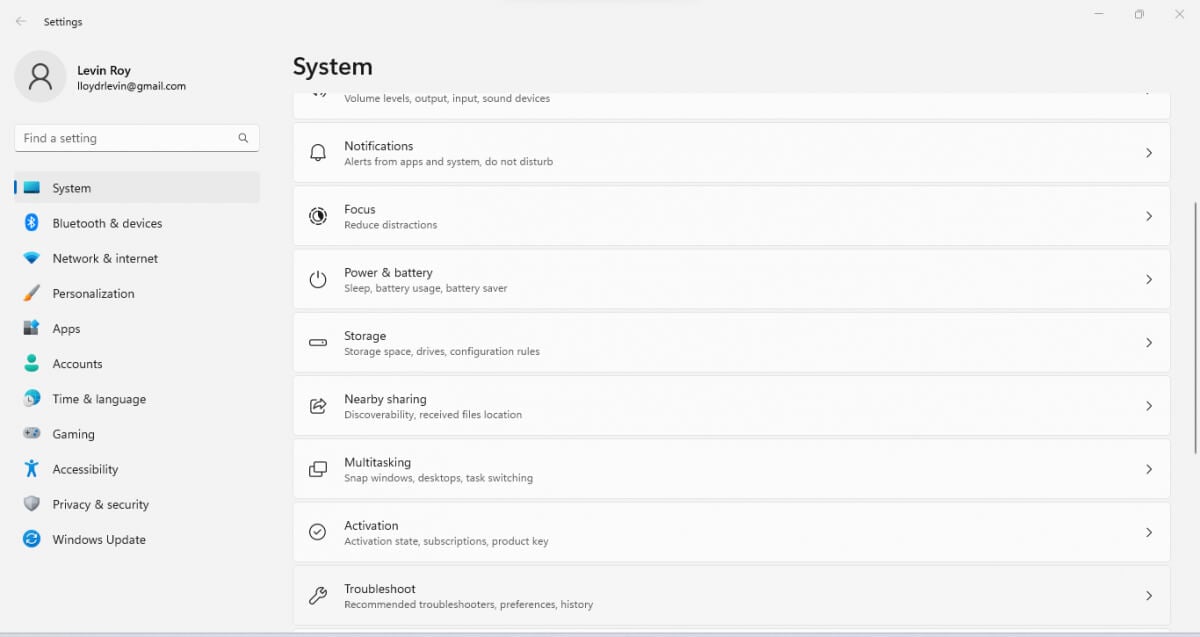
Task: Click the Multitasking windows icon
Action: point(318,469)
